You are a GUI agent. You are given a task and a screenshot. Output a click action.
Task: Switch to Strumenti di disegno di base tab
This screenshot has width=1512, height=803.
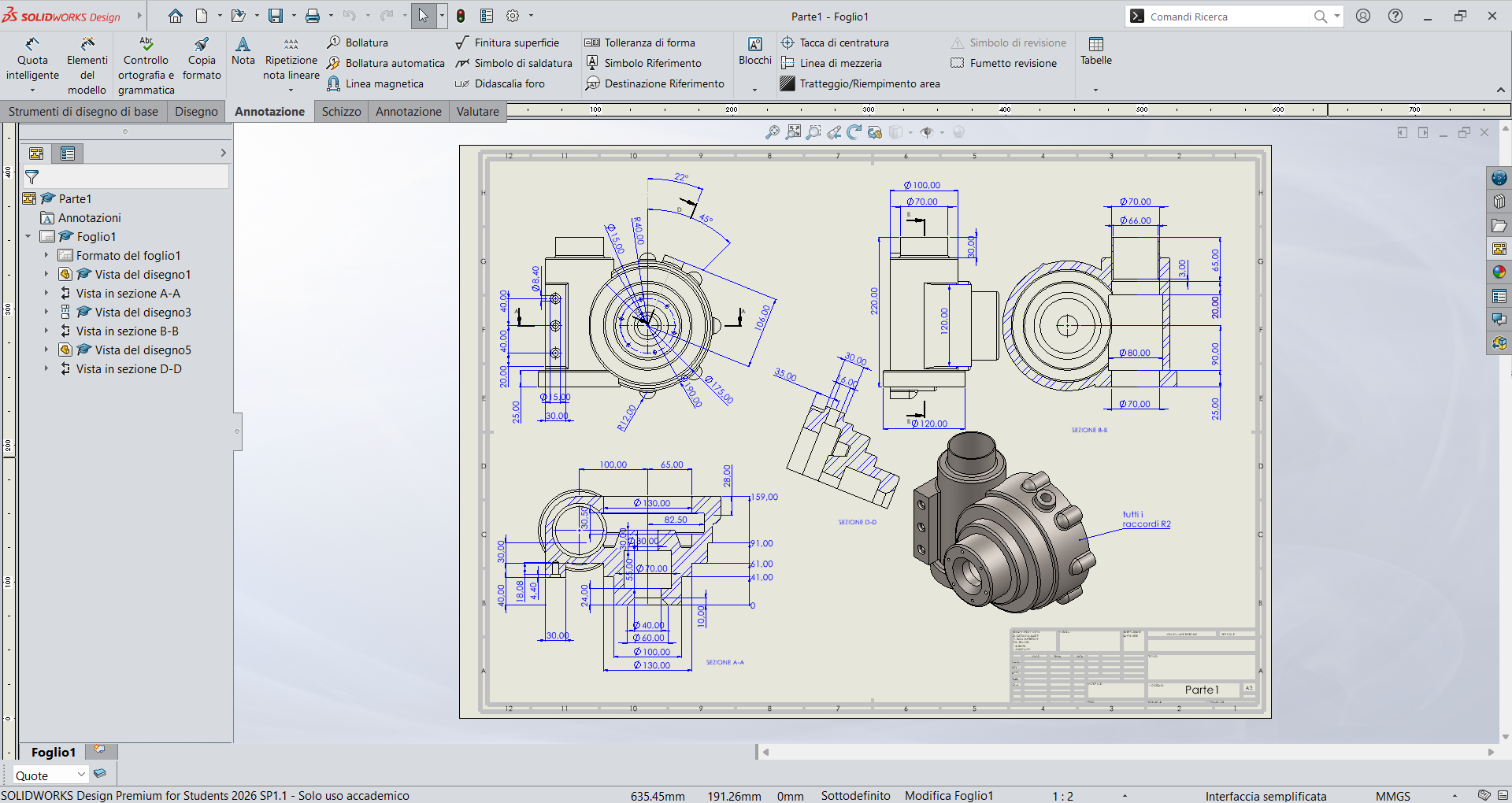coord(83,112)
